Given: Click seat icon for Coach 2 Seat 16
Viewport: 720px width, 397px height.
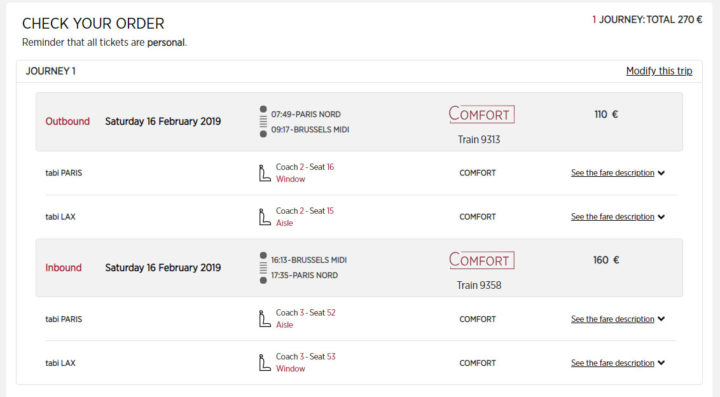Looking at the screenshot, I should point(264,173).
